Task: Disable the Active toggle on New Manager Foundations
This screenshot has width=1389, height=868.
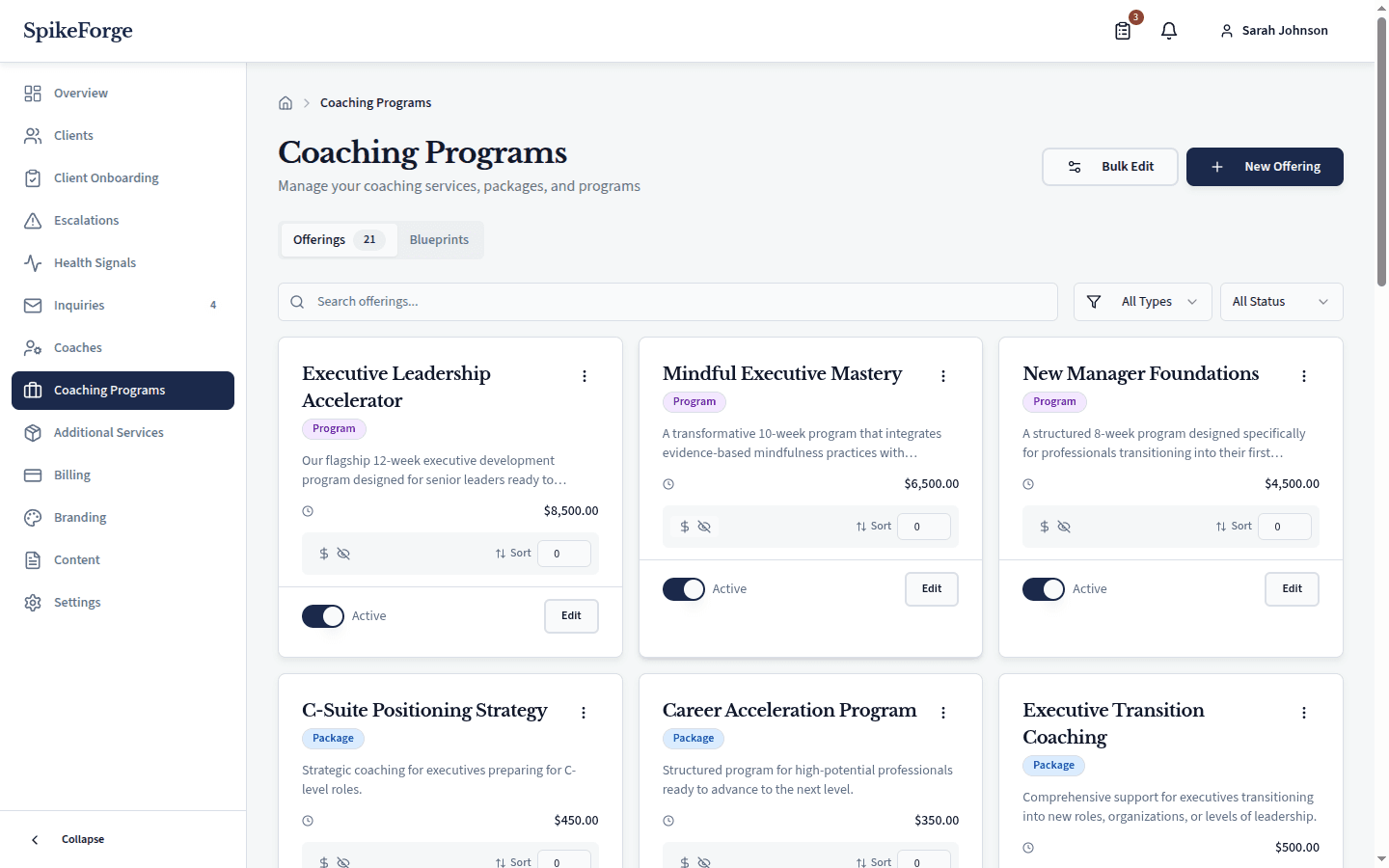Action: coord(1044,588)
